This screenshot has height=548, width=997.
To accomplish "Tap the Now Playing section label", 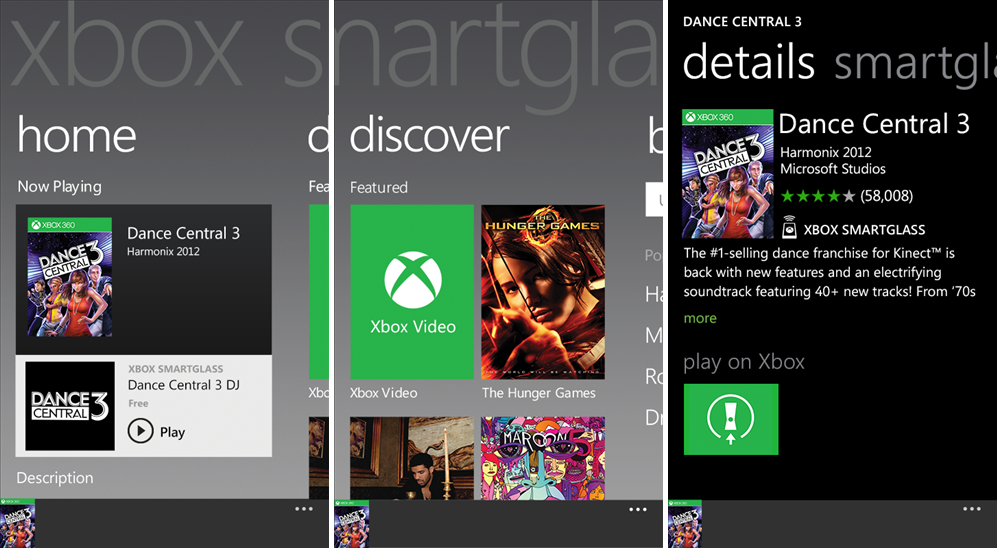I will (x=59, y=187).
